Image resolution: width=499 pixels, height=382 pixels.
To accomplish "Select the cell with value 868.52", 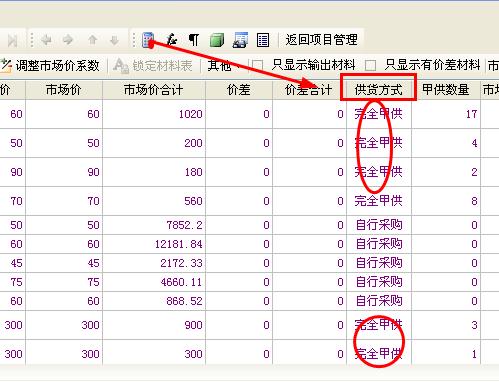I will tap(154, 301).
